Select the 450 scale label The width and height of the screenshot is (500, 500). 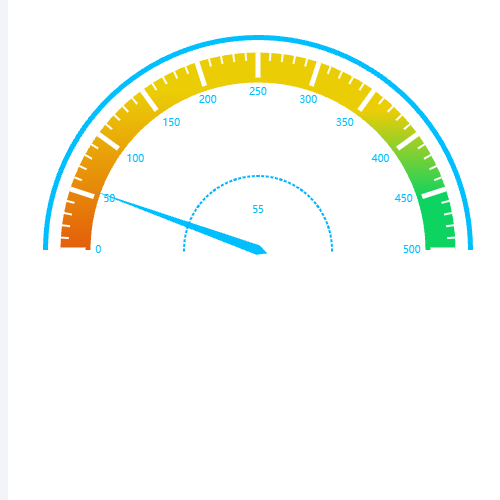[x=404, y=198]
